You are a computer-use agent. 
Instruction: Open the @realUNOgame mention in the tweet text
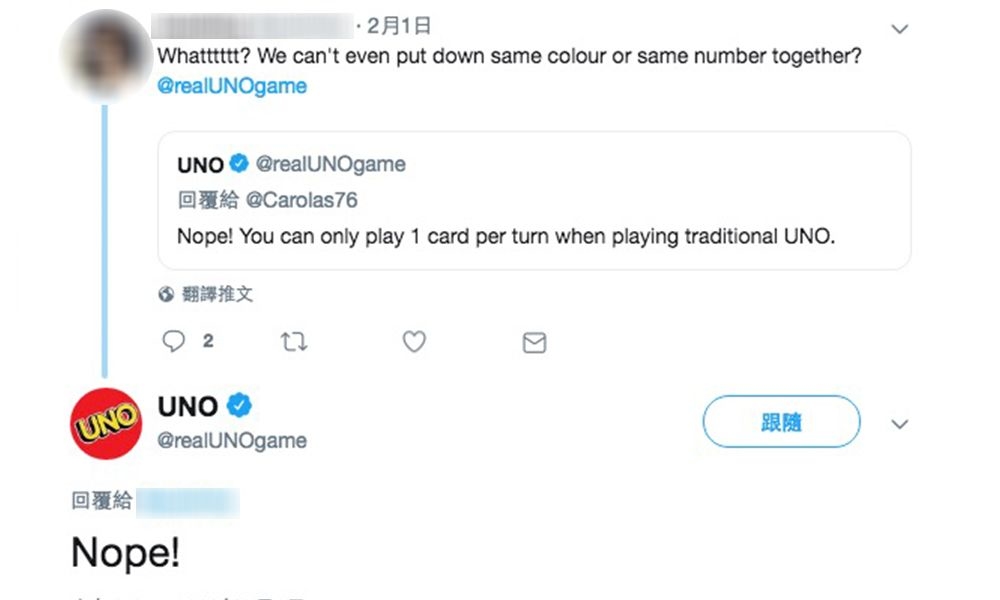coord(232,86)
